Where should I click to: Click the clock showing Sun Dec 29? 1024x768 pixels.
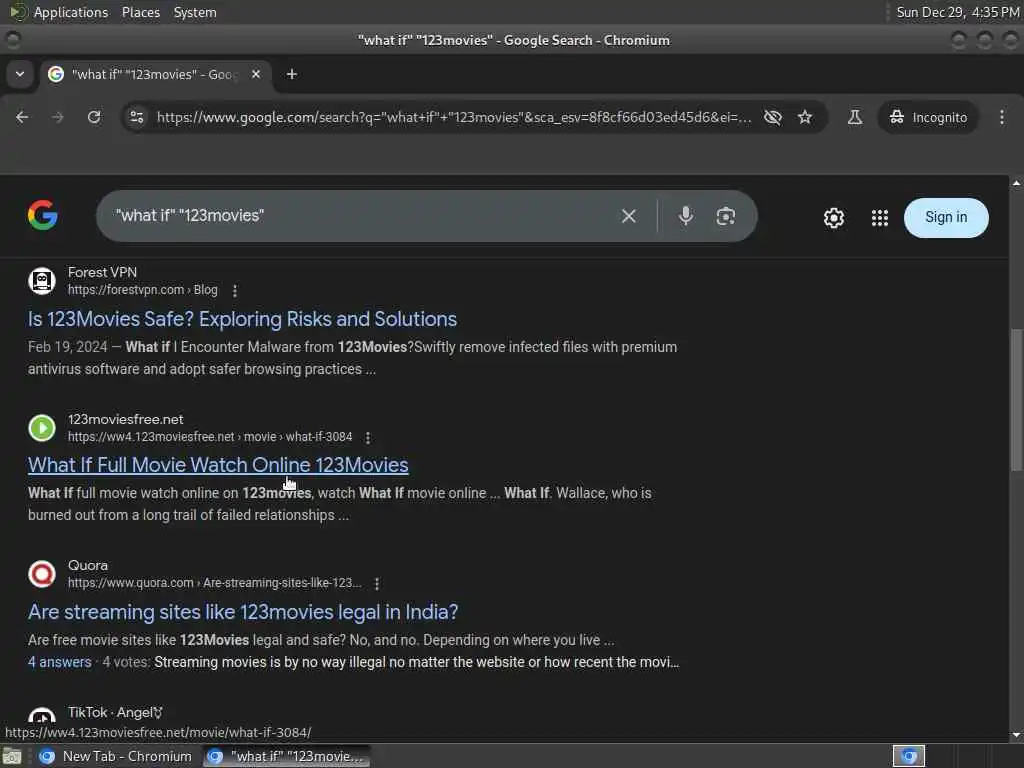click(x=957, y=12)
